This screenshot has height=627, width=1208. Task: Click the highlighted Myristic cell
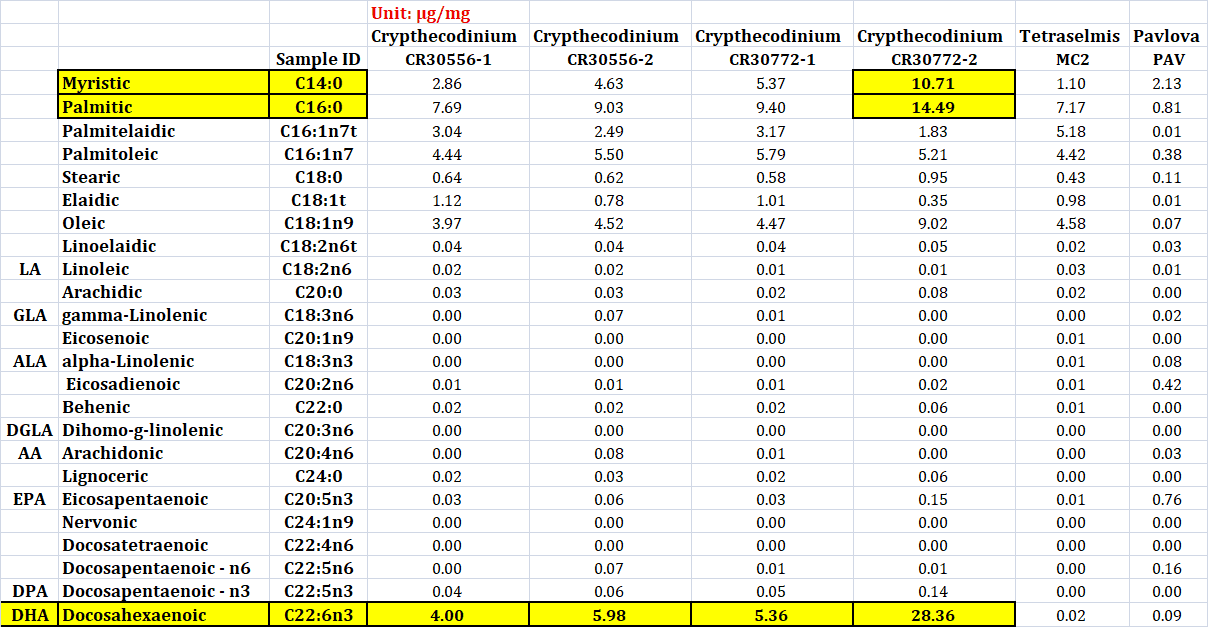[164, 83]
